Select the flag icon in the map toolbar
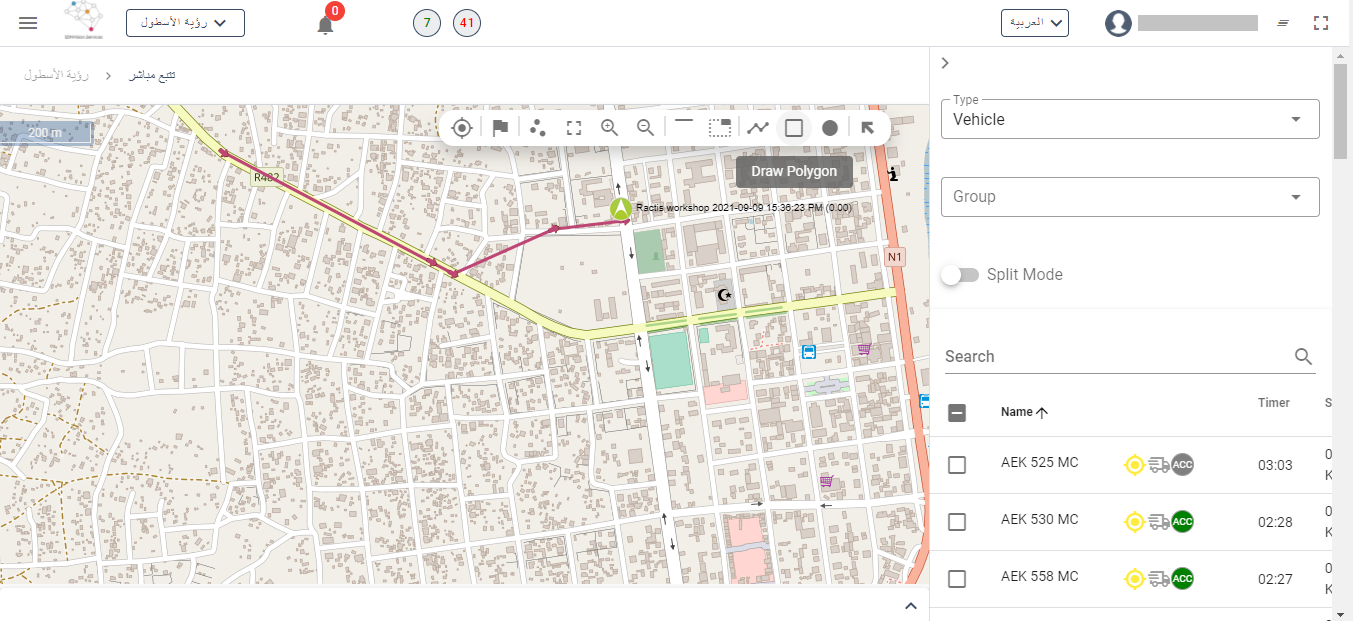Screen dimensions: 1353x621 coord(500,128)
